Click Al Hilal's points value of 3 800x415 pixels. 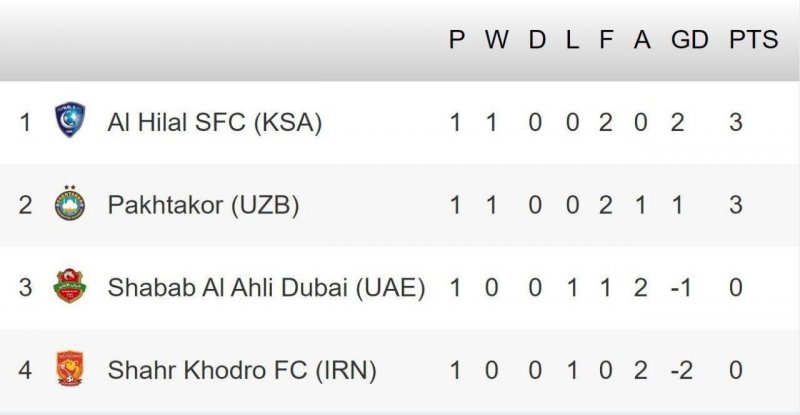736,123
